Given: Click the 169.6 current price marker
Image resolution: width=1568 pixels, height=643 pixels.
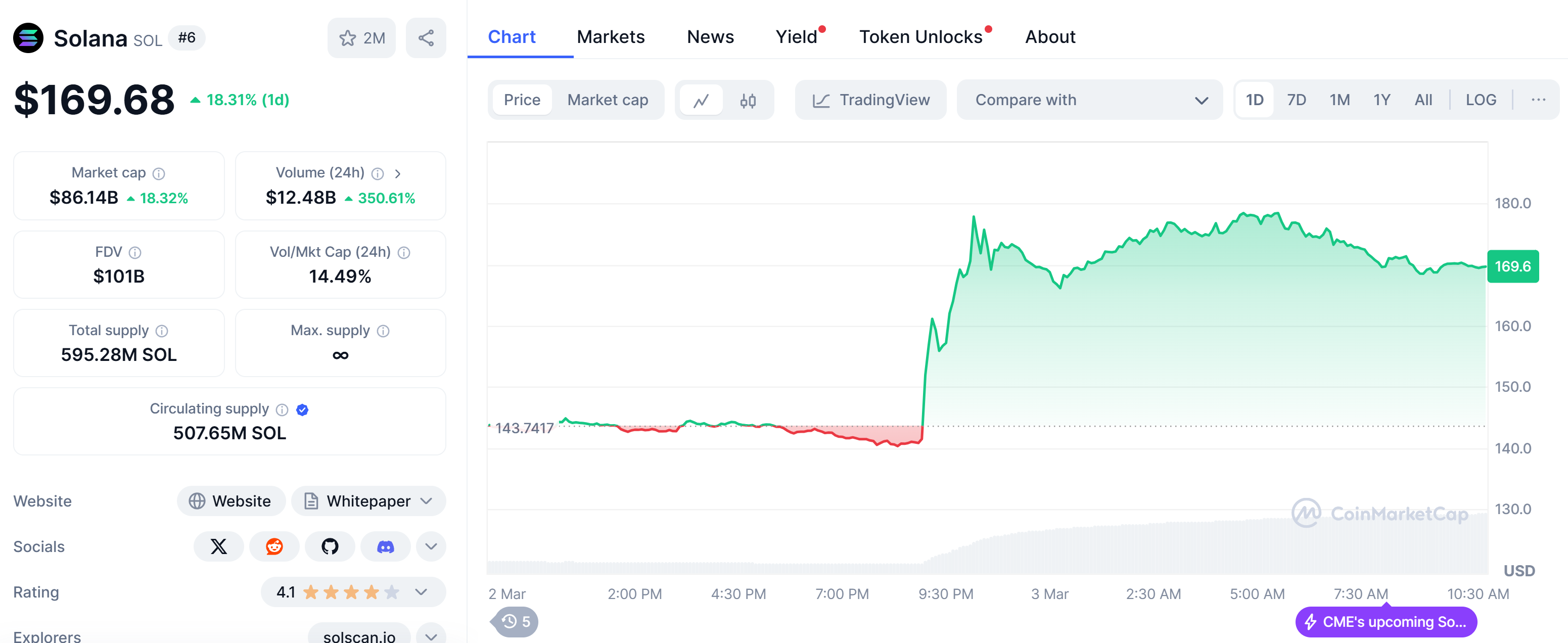Looking at the screenshot, I should click(1512, 266).
